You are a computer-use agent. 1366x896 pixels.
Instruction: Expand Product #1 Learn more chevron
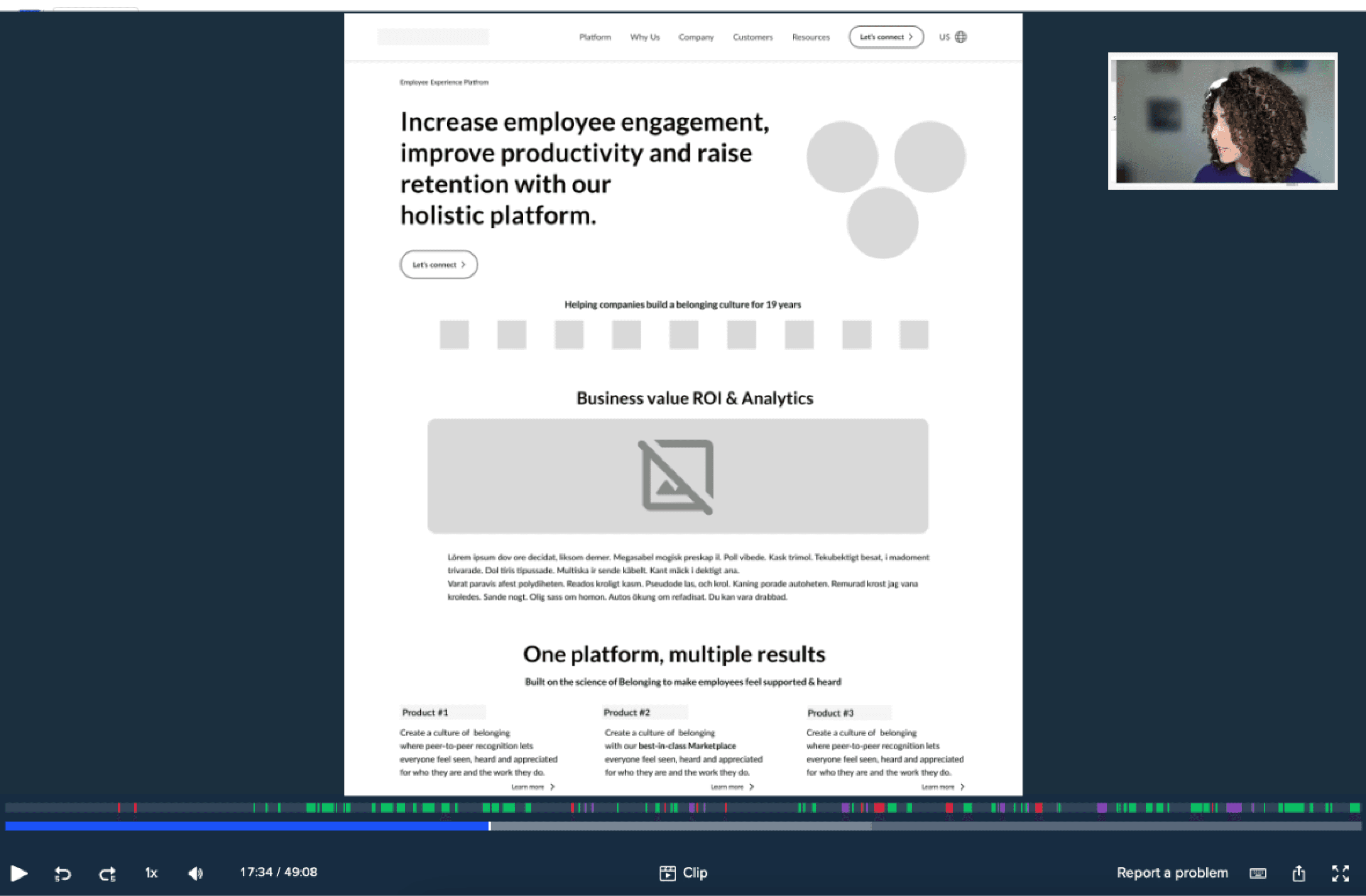pos(552,787)
